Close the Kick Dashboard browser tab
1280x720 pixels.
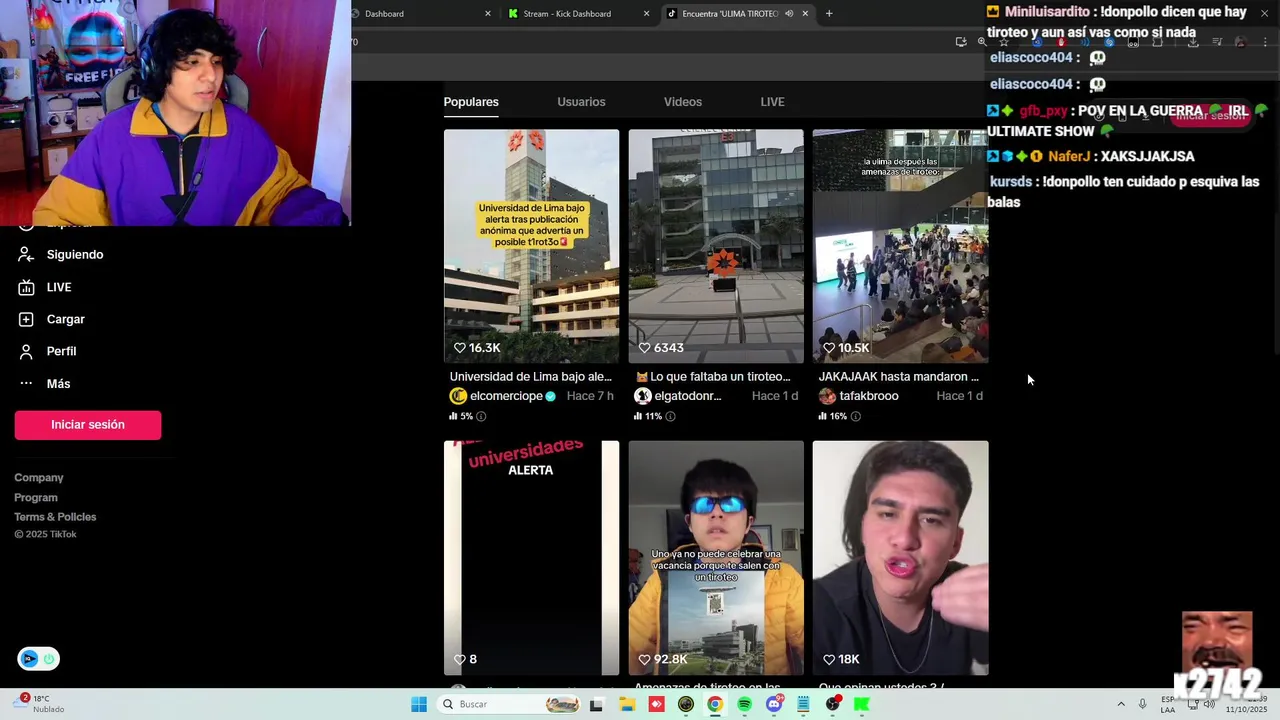pos(646,14)
